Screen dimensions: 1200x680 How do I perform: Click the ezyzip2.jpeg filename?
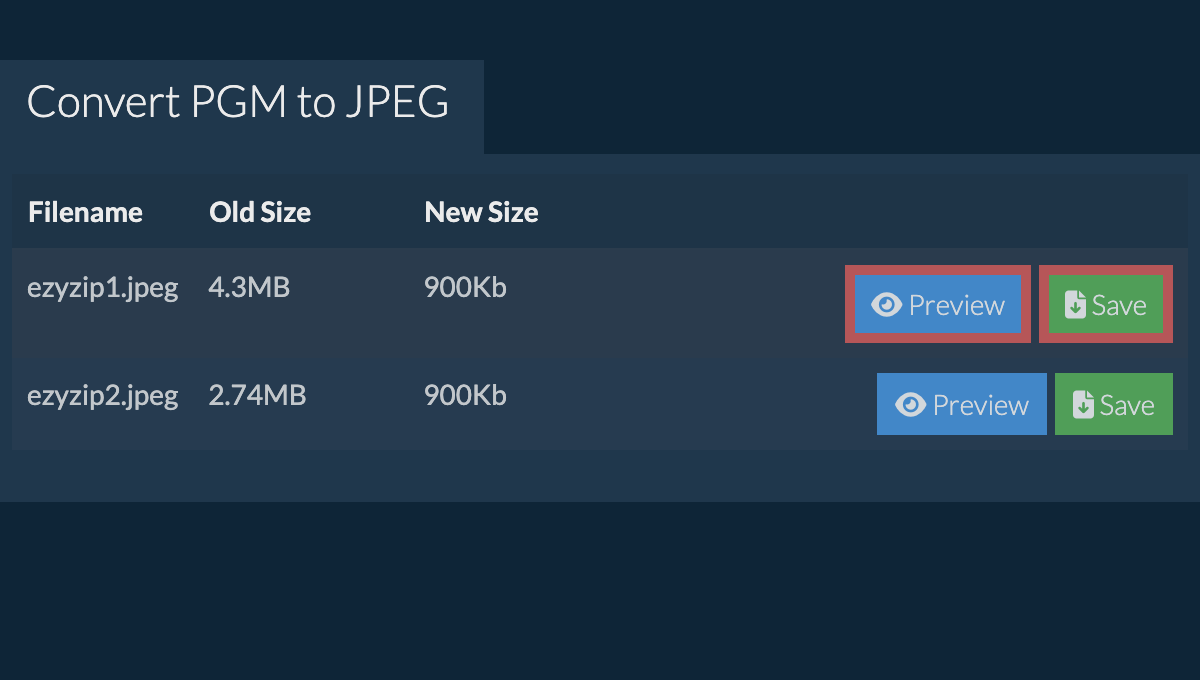102,395
